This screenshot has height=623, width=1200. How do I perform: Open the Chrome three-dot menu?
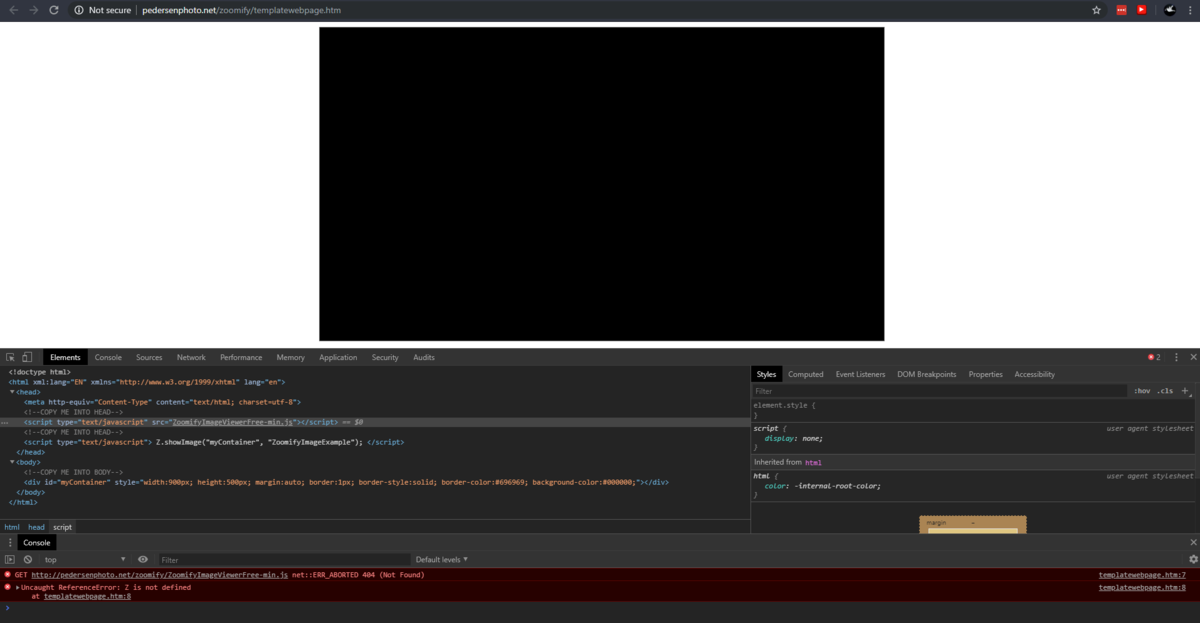1190,10
